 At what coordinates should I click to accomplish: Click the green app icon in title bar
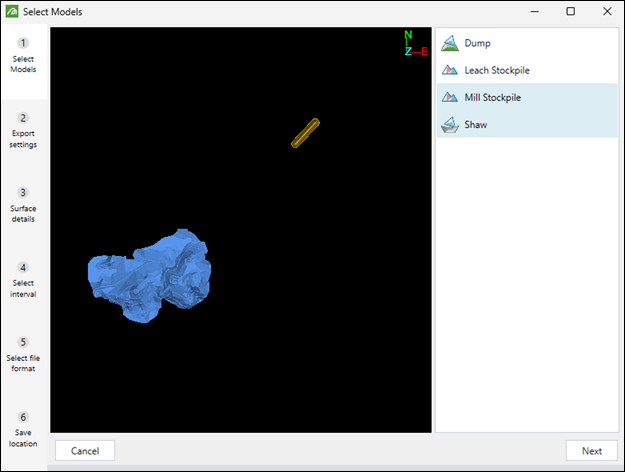(x=12, y=12)
